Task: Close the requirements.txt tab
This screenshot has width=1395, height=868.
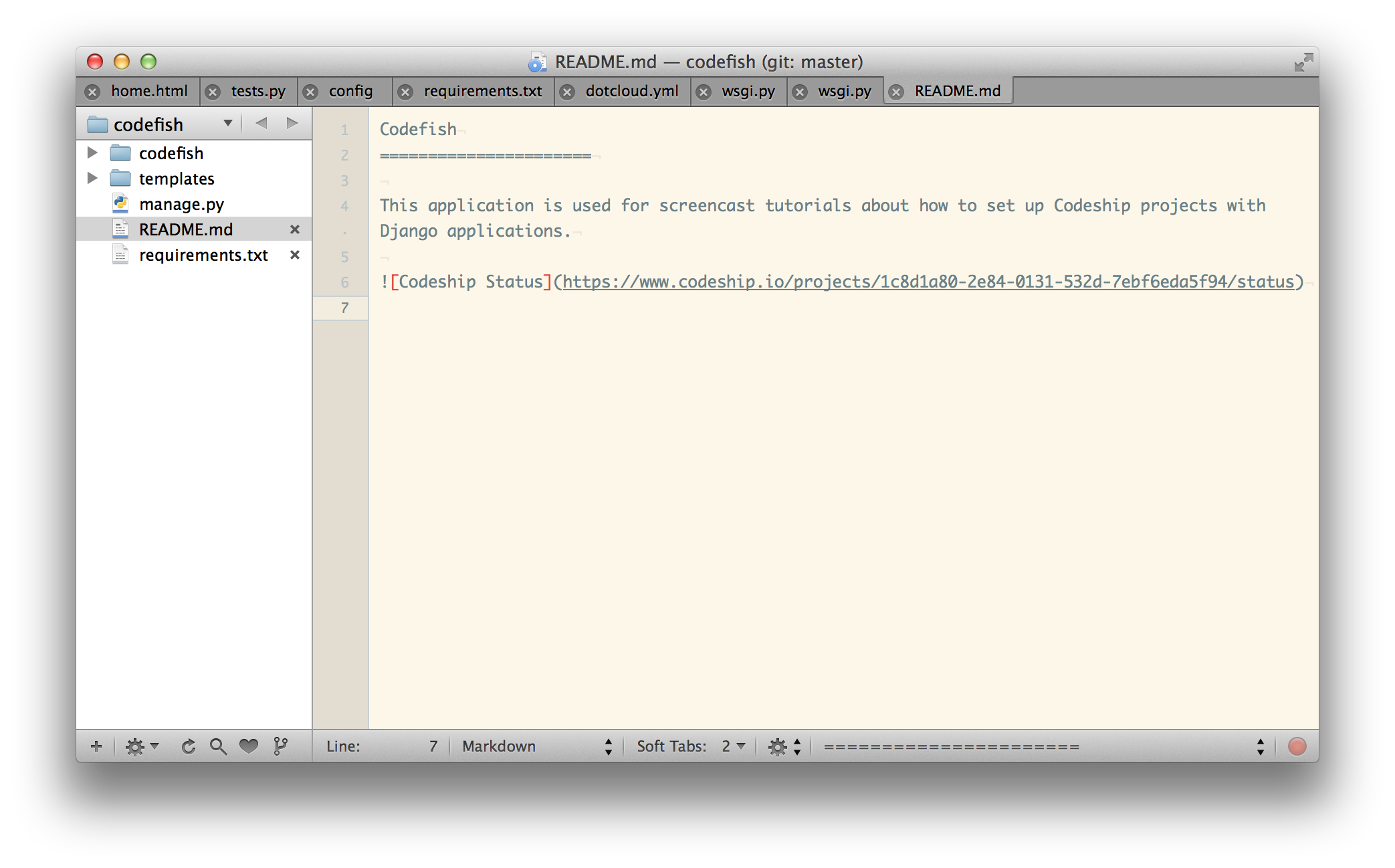Action: click(x=405, y=92)
